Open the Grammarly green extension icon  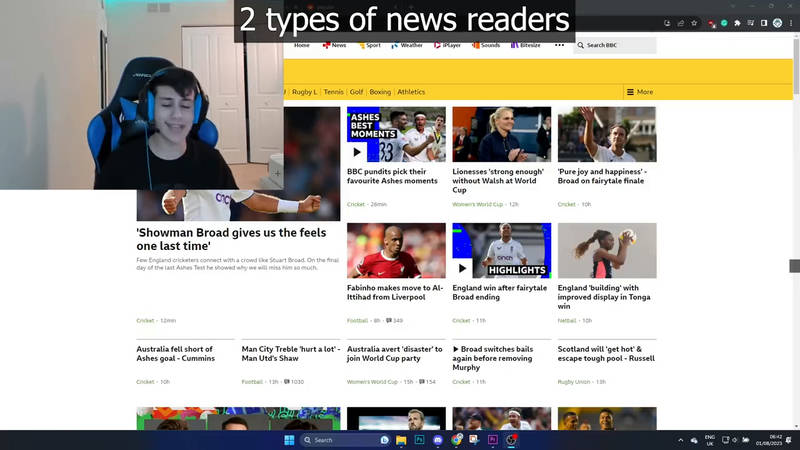[x=724, y=23]
